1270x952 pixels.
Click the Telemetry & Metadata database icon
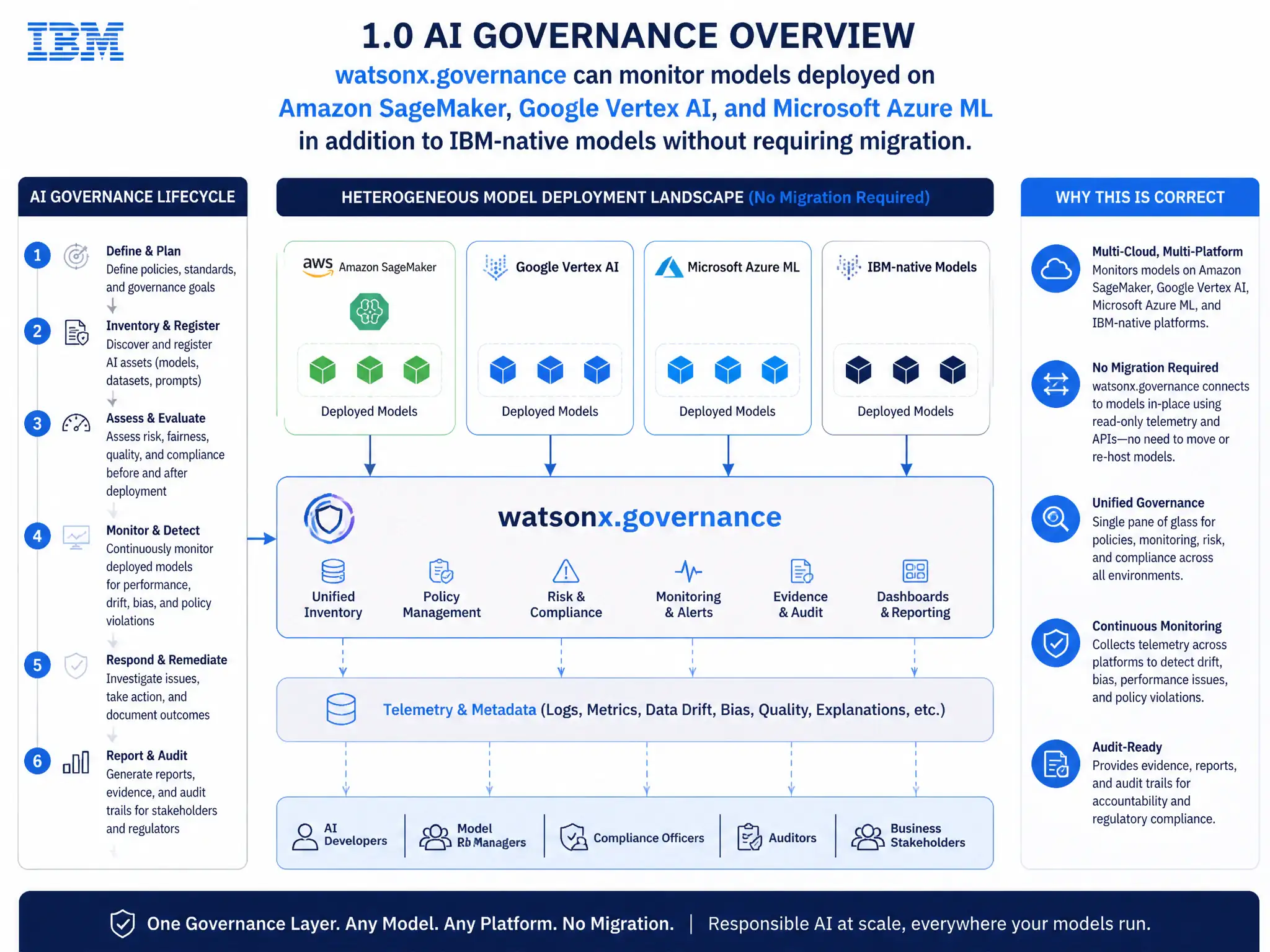click(341, 710)
